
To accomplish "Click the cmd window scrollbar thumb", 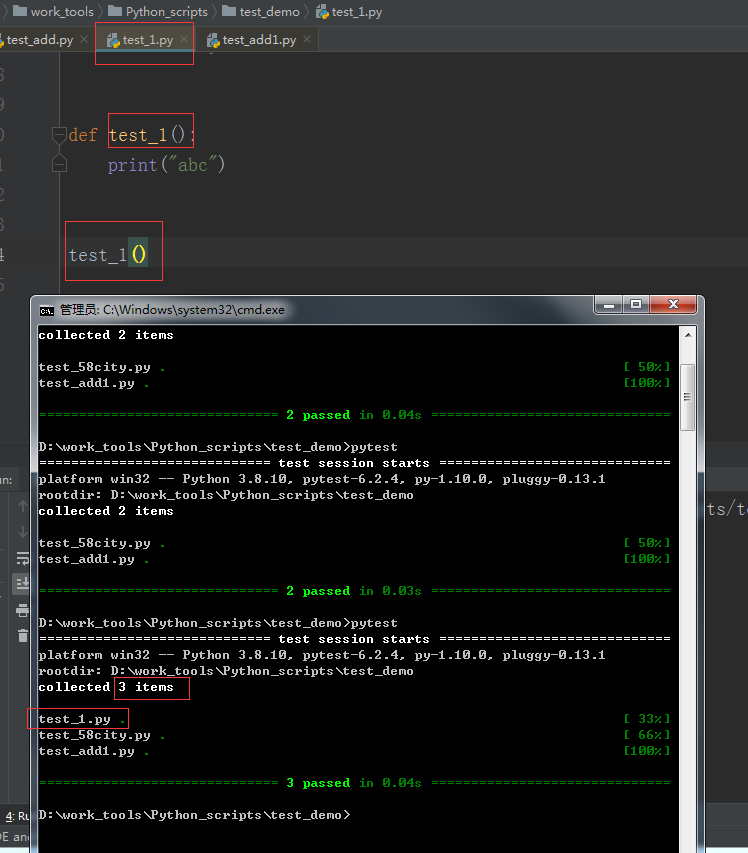I will 688,397.
